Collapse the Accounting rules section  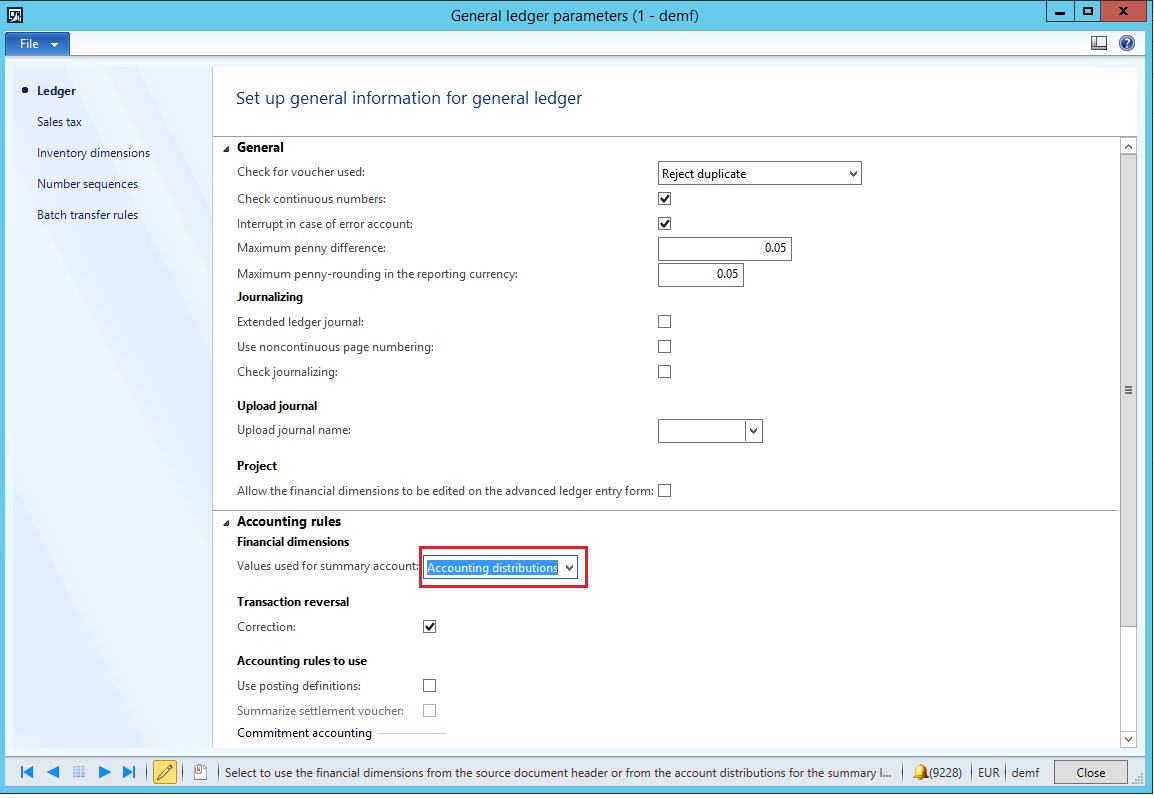pyautogui.click(x=226, y=522)
